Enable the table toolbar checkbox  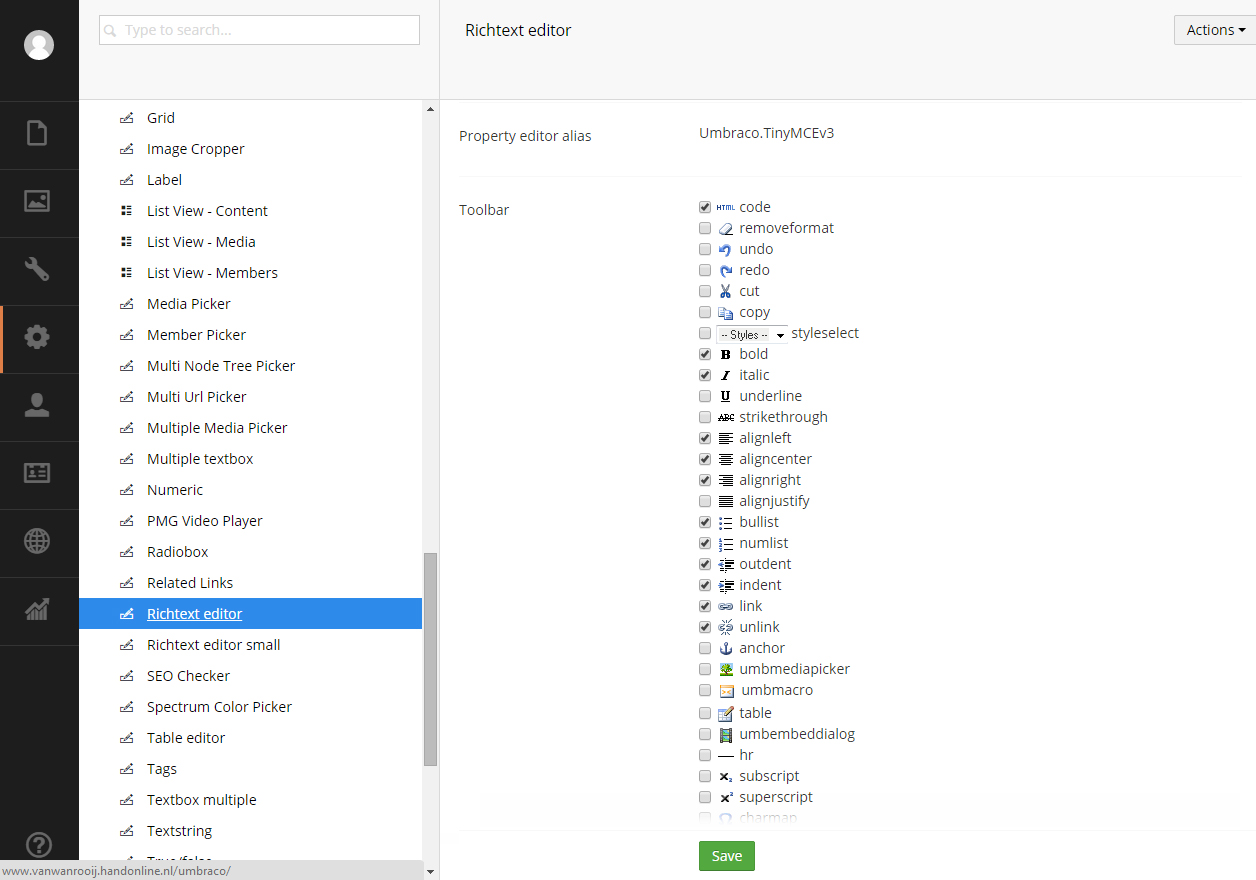point(705,713)
